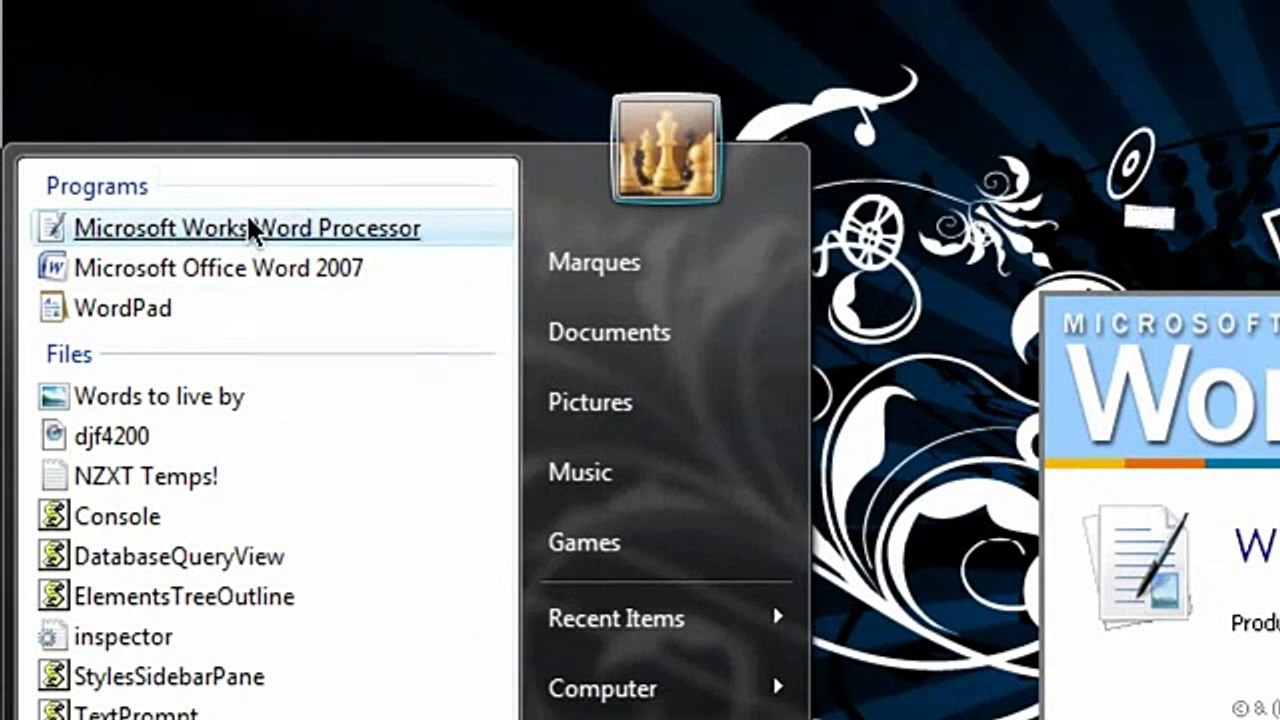Click the Files group header
Viewport: 1280px width, 720px height.
click(69, 354)
